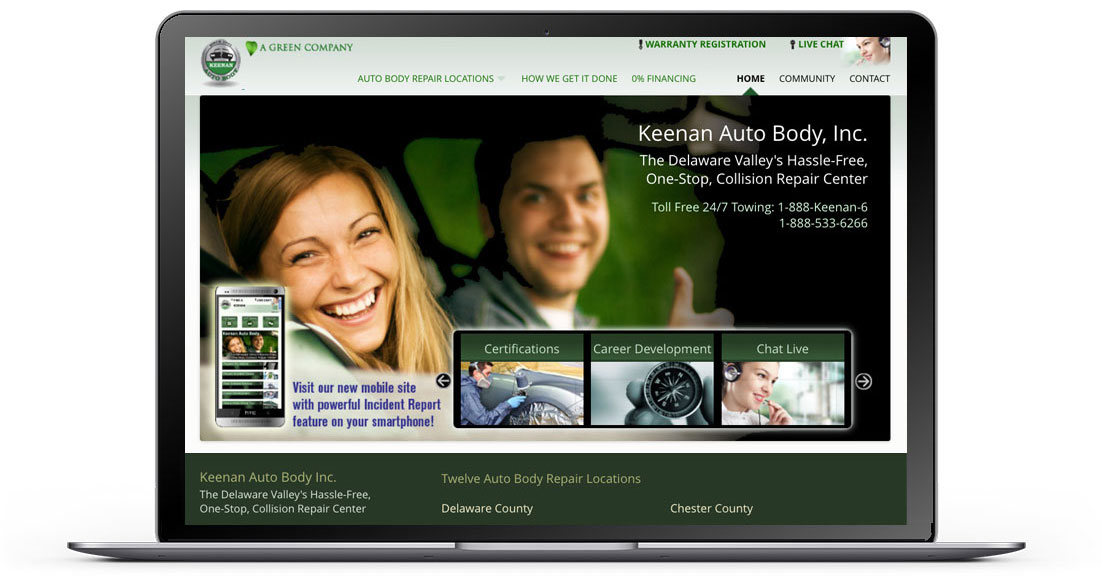Click the smartphone mobile site image
This screenshot has width=1102, height=576.
(x=250, y=357)
